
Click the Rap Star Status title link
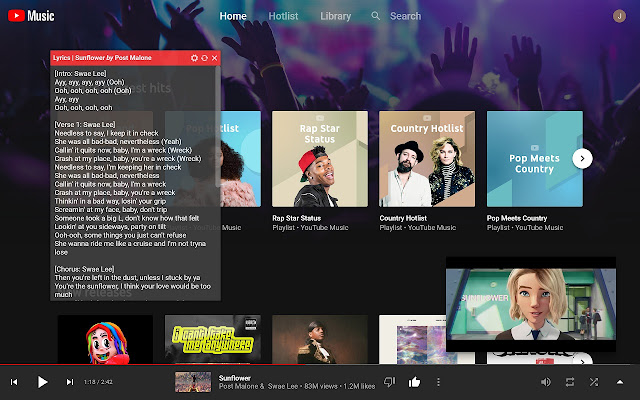[x=297, y=218]
